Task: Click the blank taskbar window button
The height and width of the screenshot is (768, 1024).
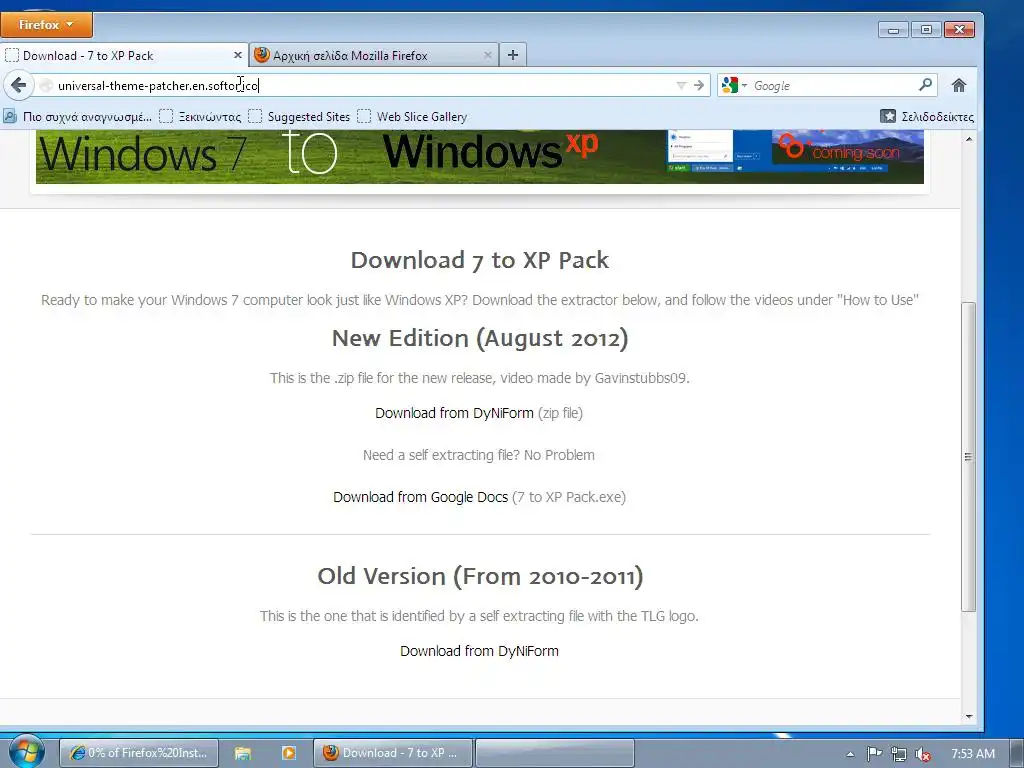Action: 555,753
